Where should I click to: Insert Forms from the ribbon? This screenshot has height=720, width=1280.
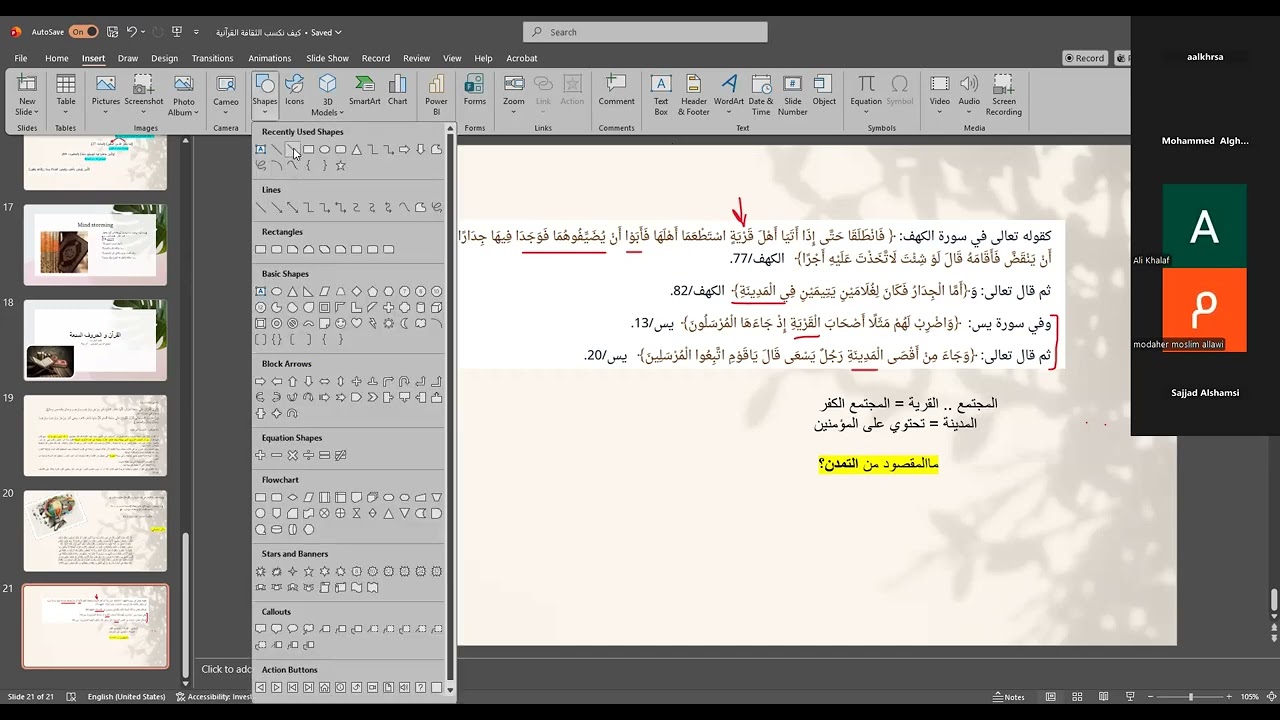pos(475,90)
